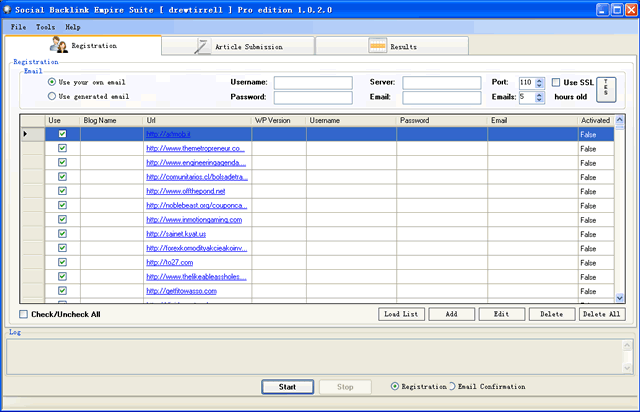The width and height of the screenshot is (640, 412).
Task: Toggle Check/Uncheck All checkbox
Action: (x=24, y=314)
